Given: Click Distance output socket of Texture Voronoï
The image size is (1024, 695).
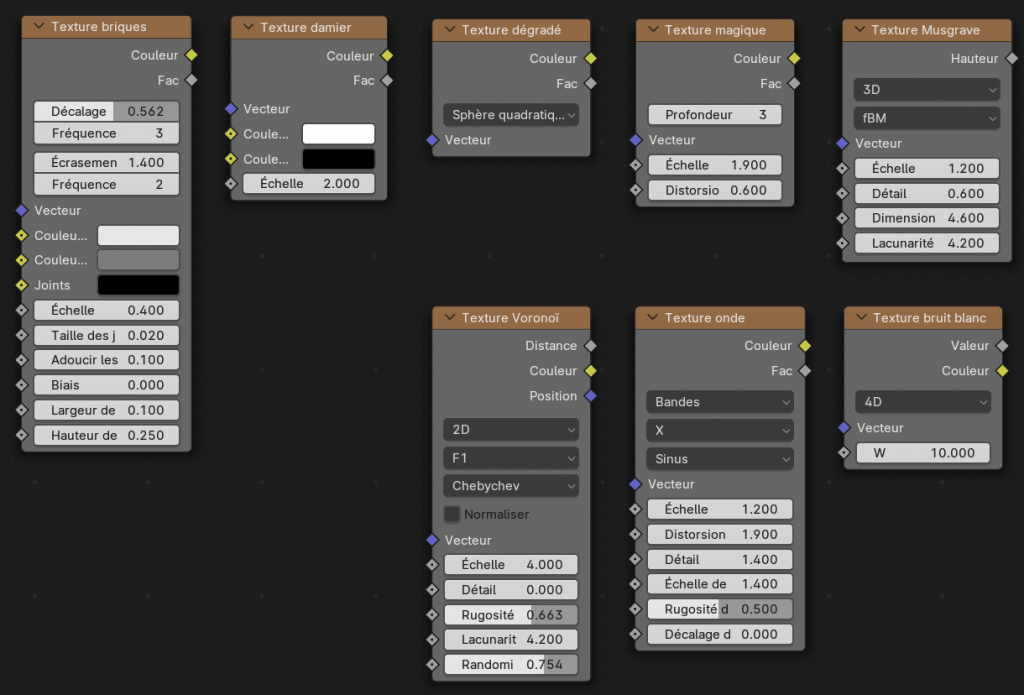Looking at the screenshot, I should (590, 346).
